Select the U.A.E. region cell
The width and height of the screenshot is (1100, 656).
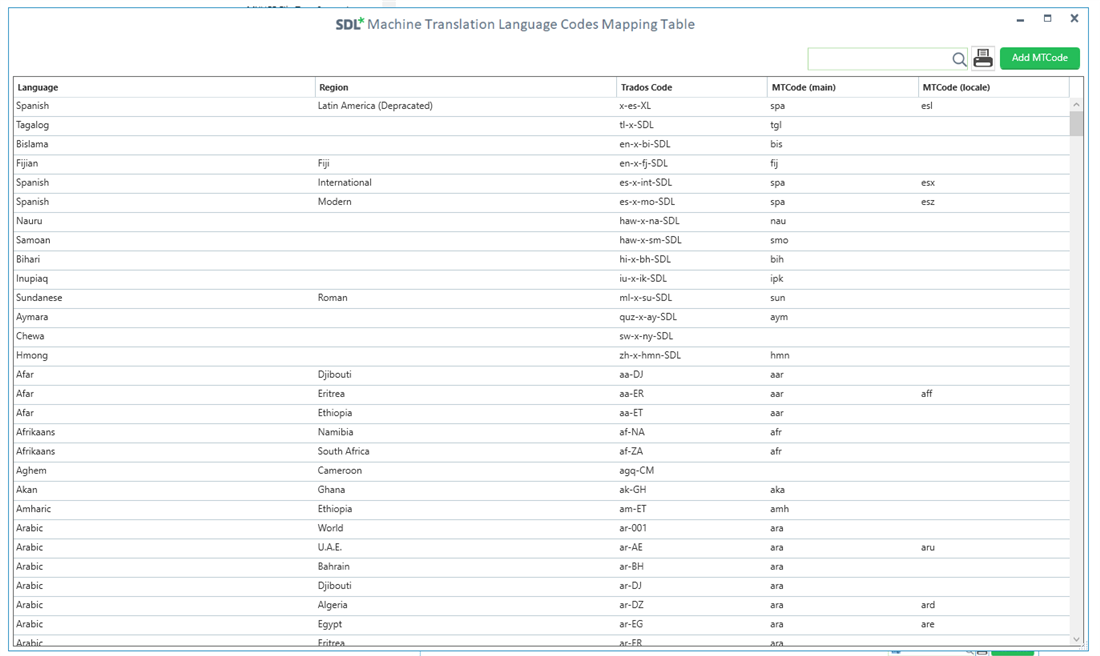coord(330,547)
